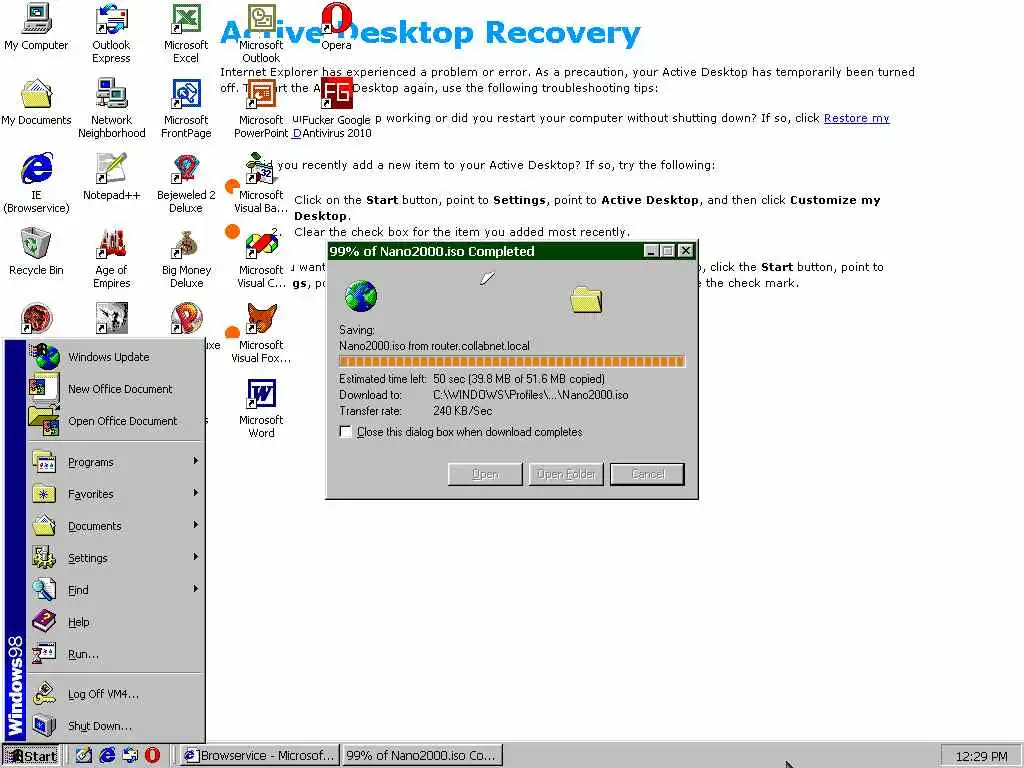Select the Microsoft Excel desktop shortcut
1024x768 pixels.
point(186,33)
